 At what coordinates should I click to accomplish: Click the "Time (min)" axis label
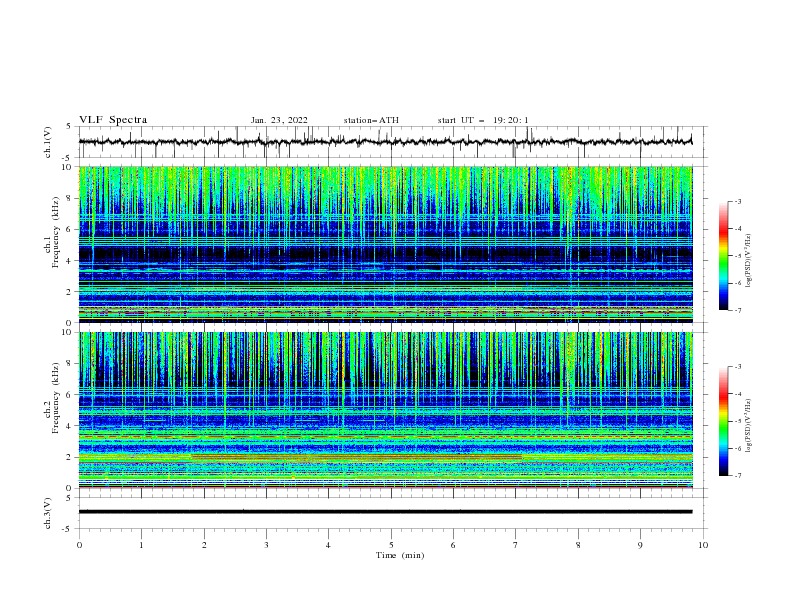coord(400,555)
